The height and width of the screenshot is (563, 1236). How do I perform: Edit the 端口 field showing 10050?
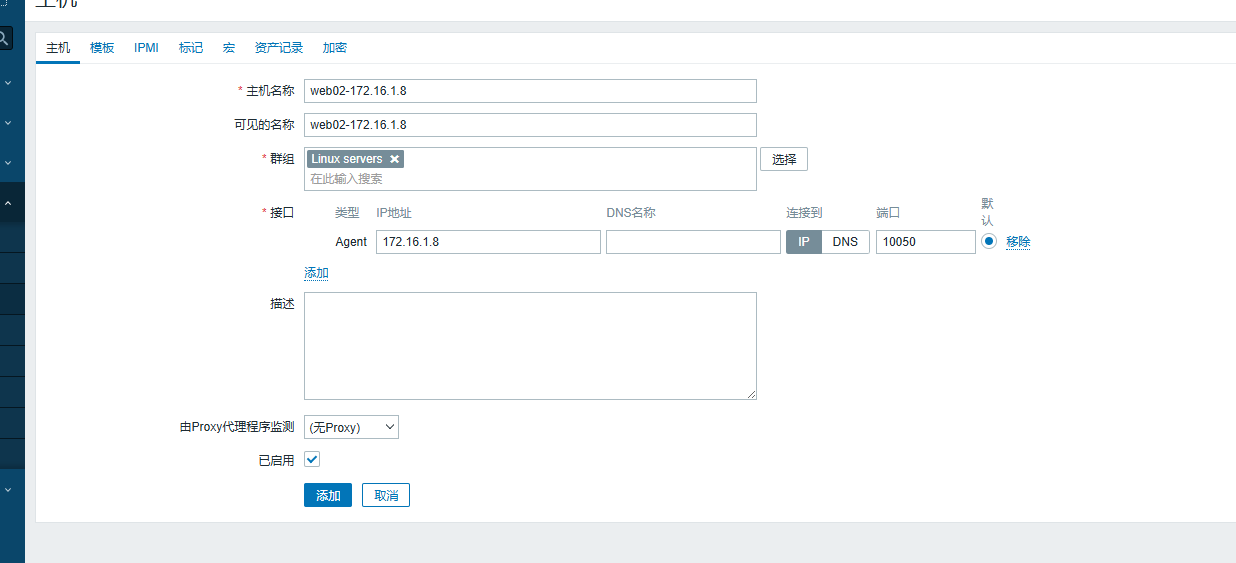click(x=926, y=242)
